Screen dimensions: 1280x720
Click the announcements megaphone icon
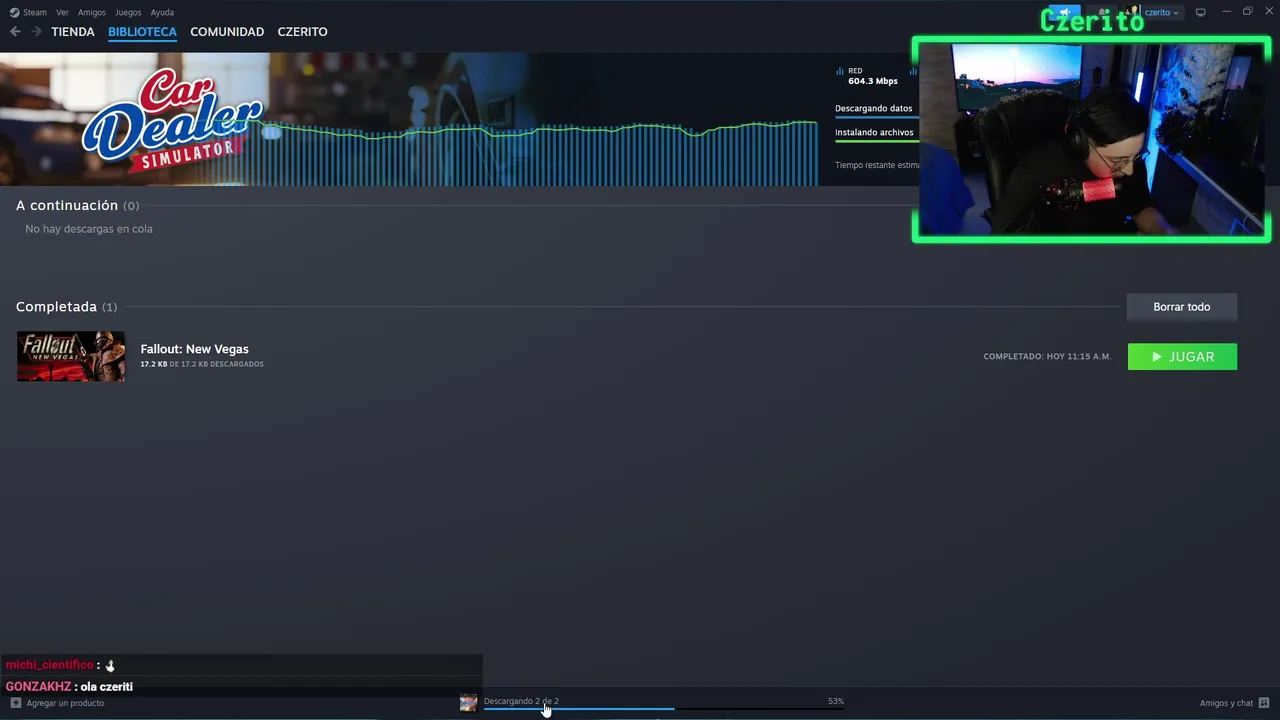point(1063,12)
